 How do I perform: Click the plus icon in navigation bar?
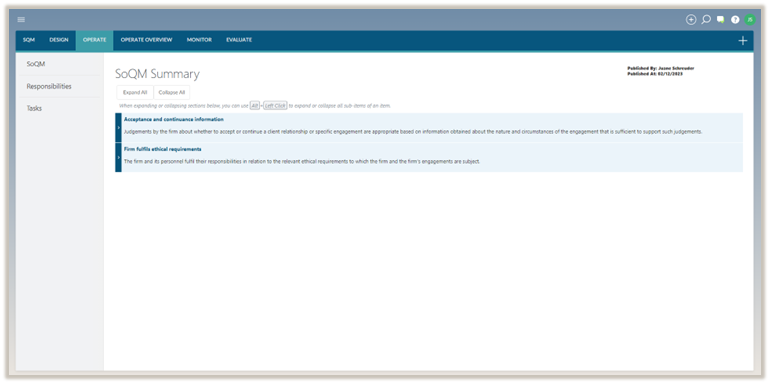tap(743, 41)
